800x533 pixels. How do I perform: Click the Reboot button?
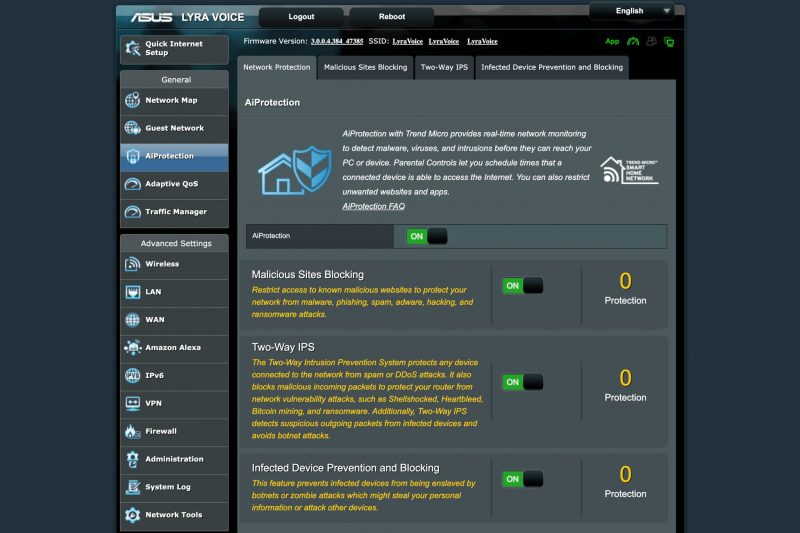tap(392, 17)
